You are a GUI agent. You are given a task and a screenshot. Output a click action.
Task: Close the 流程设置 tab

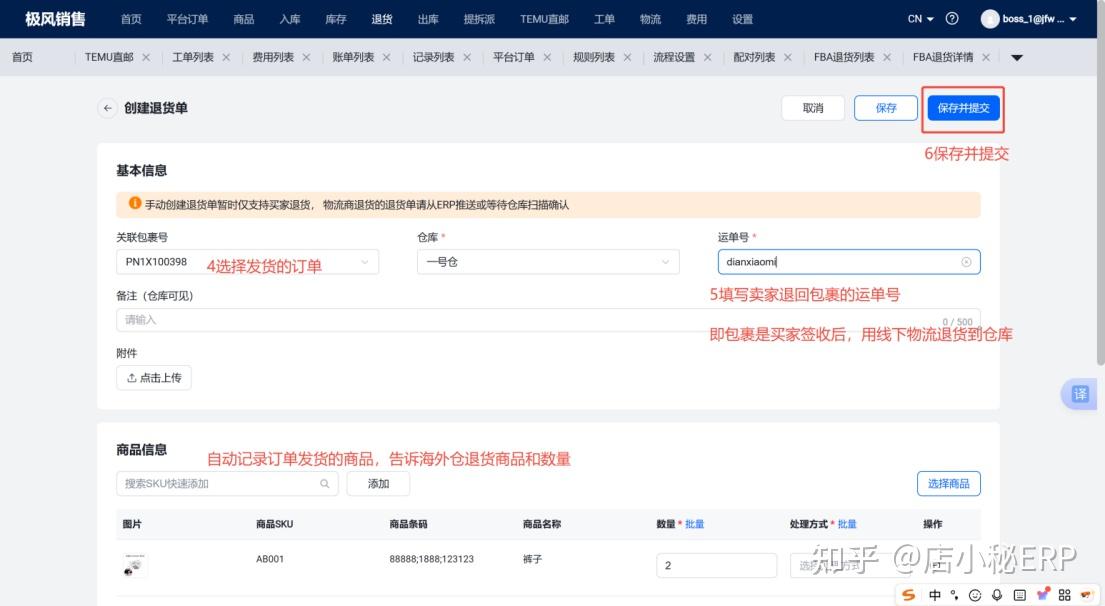pos(708,57)
